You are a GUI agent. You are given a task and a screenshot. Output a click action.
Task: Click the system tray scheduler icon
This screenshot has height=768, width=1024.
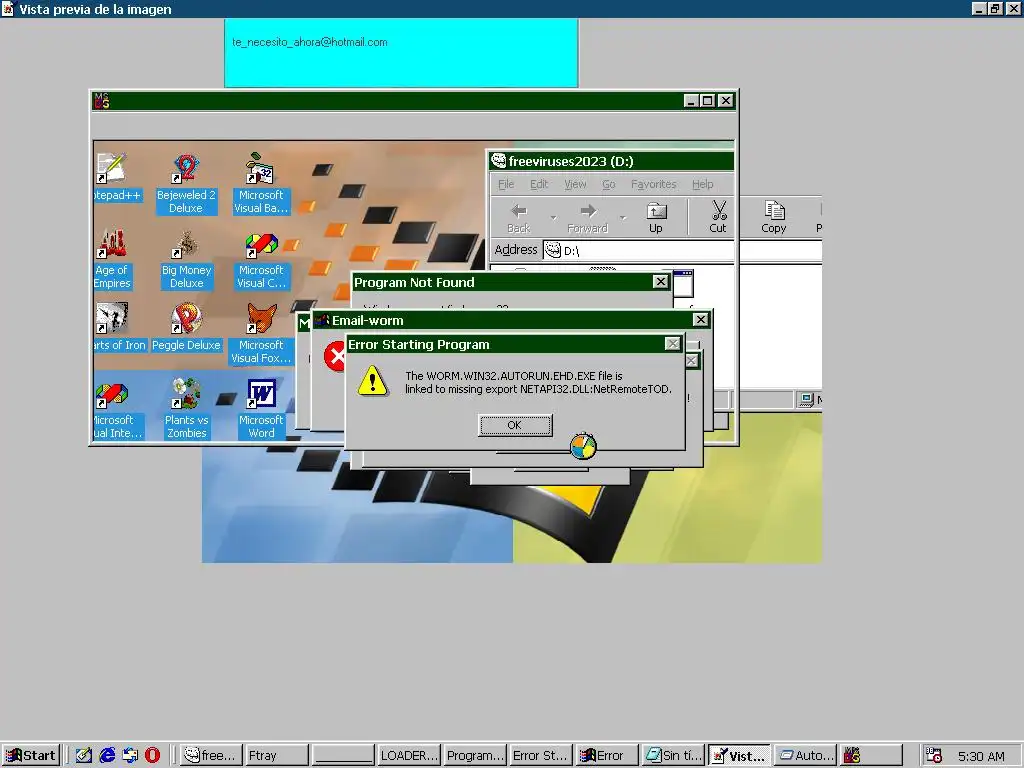[934, 756]
